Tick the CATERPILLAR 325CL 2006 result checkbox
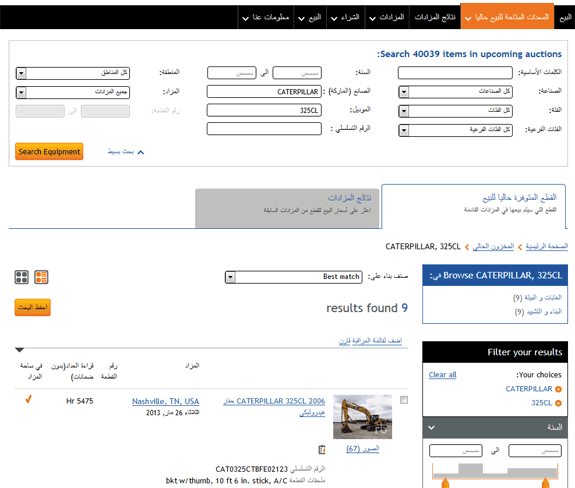Image resolution: width=575 pixels, height=488 pixels. click(404, 400)
